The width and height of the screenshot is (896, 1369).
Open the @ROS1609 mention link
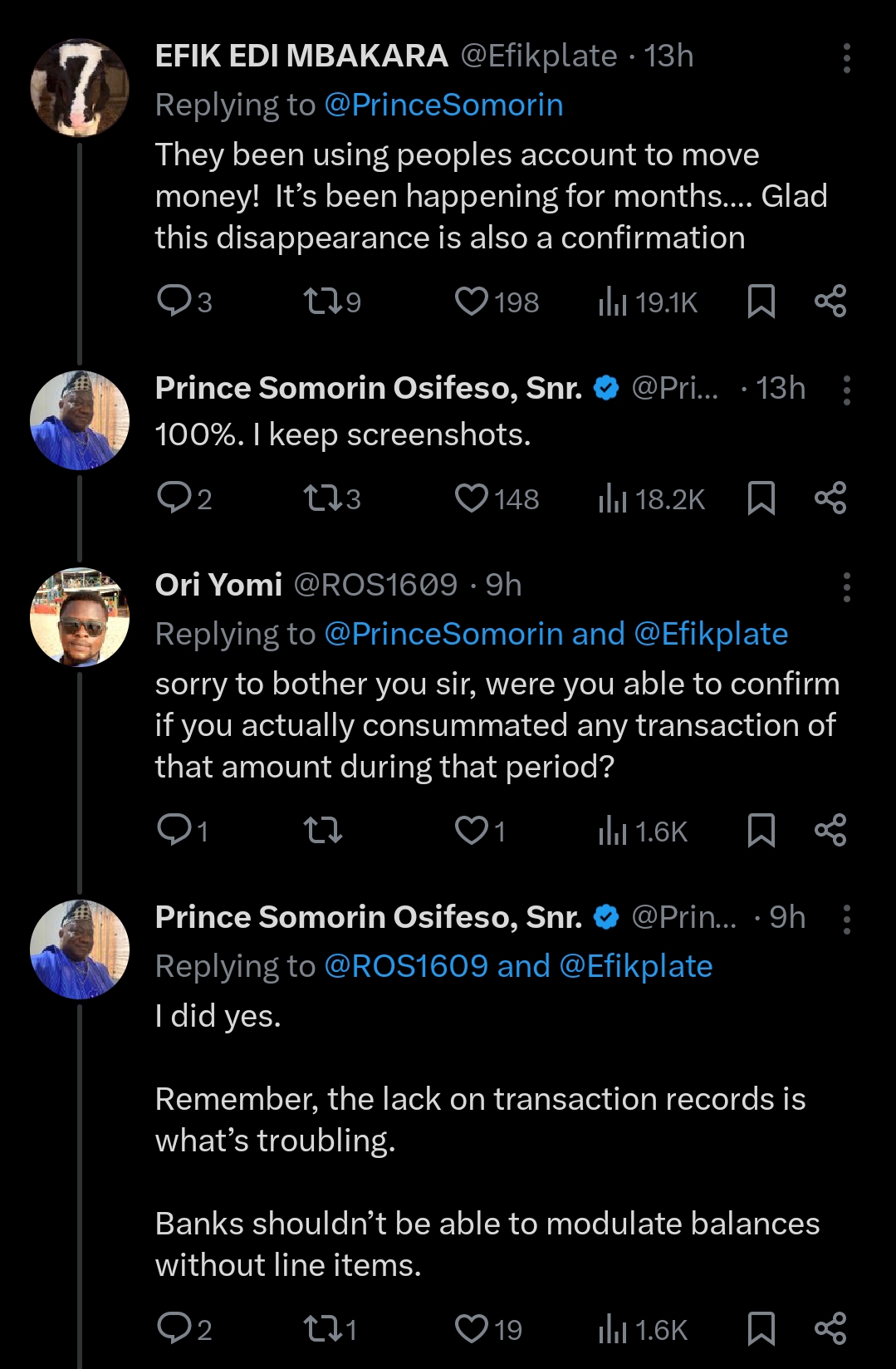(x=406, y=966)
